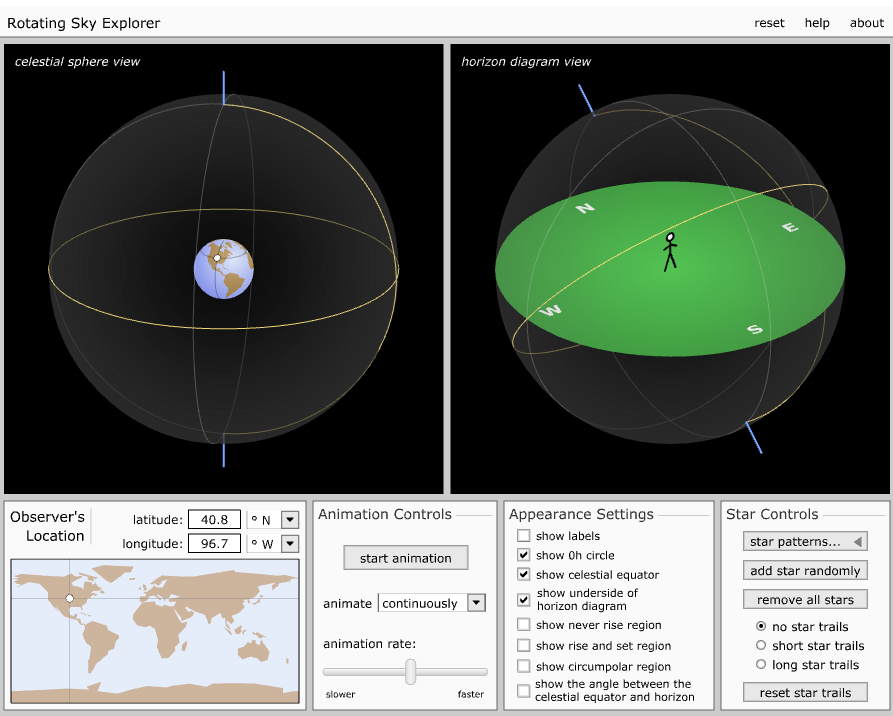Expand the animate continuously dropdown
The image size is (893, 716).
[x=476, y=603]
